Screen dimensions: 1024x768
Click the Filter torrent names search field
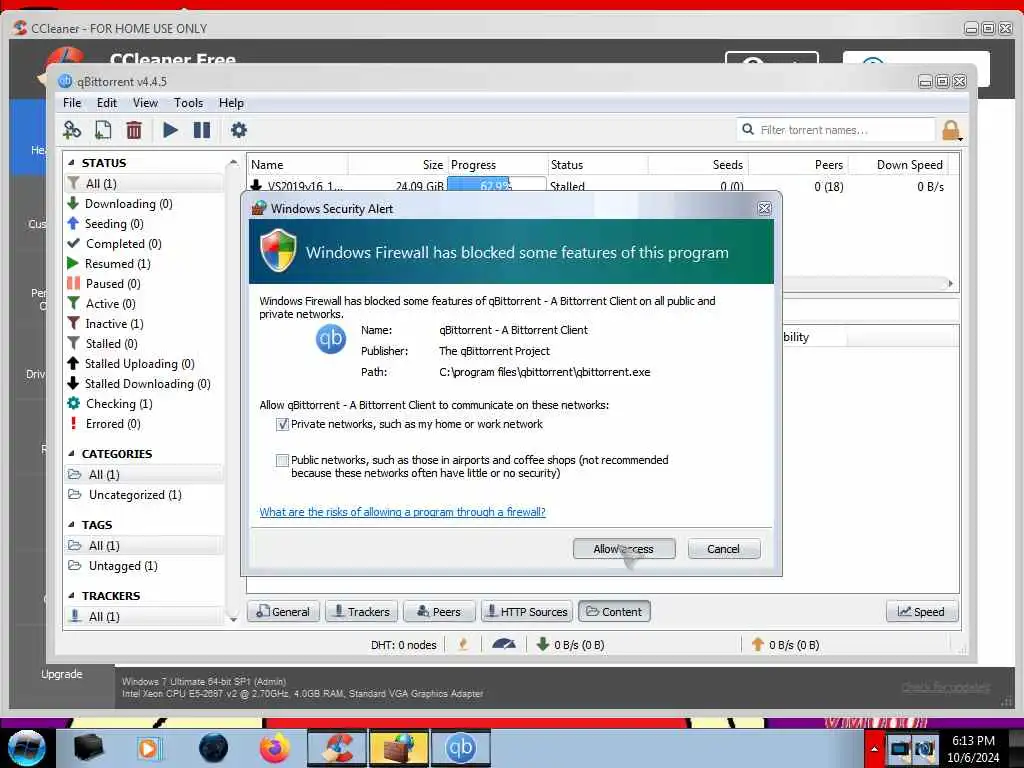[836, 130]
